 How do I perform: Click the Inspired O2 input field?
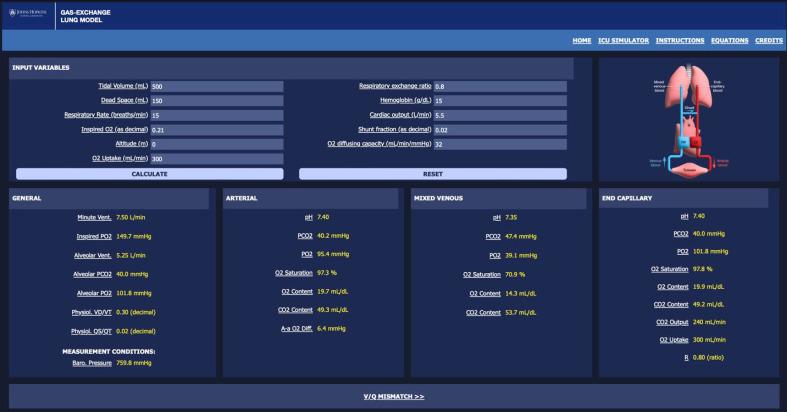(x=216, y=129)
